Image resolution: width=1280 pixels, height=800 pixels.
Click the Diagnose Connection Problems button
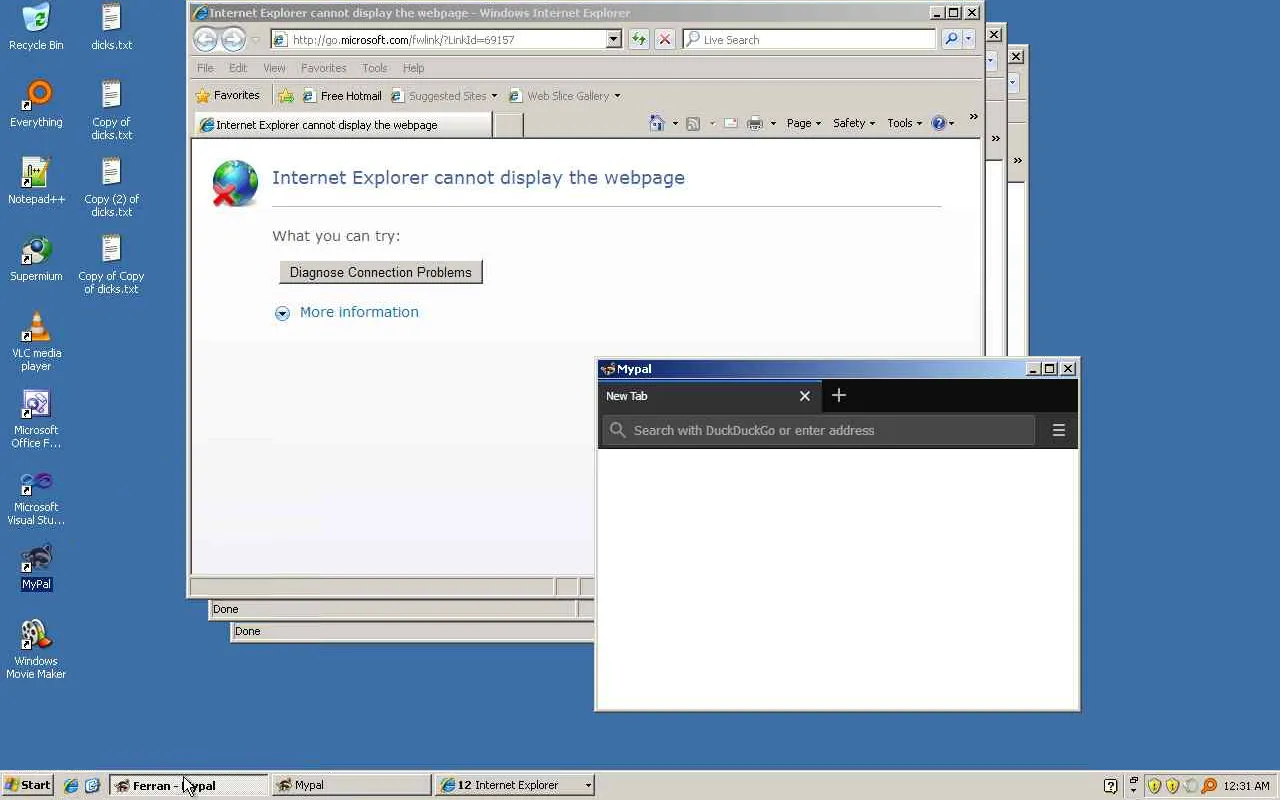click(x=380, y=272)
